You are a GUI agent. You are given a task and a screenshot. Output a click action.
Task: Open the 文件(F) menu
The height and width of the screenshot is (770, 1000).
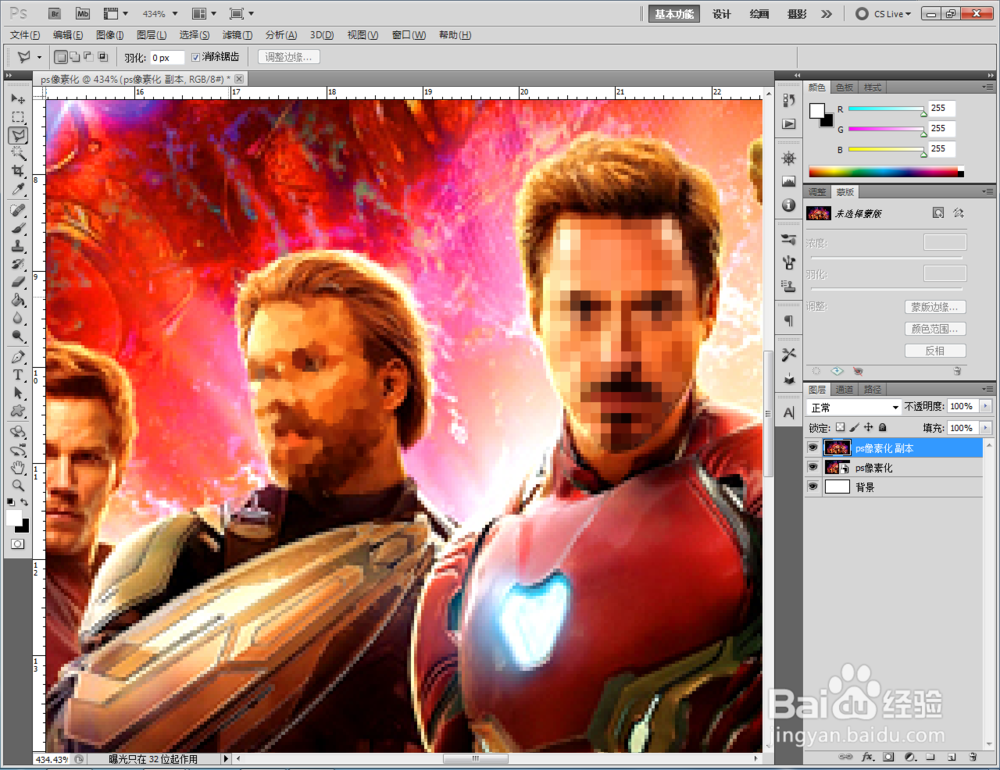tap(25, 35)
